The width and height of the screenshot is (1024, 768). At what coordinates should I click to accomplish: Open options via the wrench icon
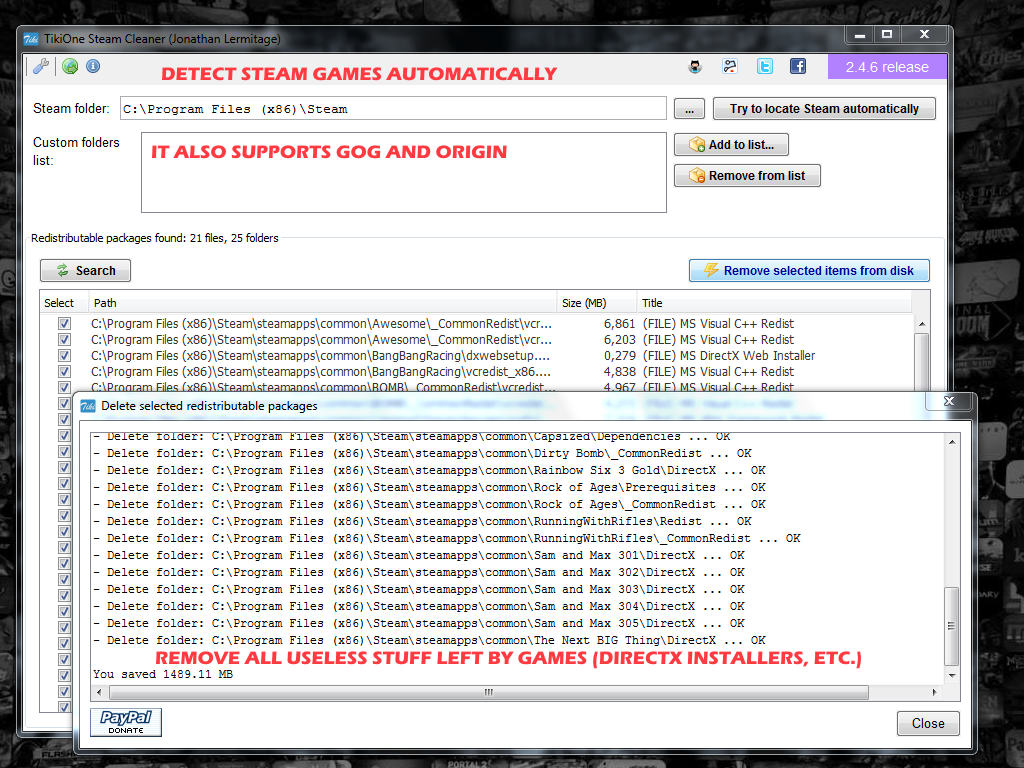(40, 66)
